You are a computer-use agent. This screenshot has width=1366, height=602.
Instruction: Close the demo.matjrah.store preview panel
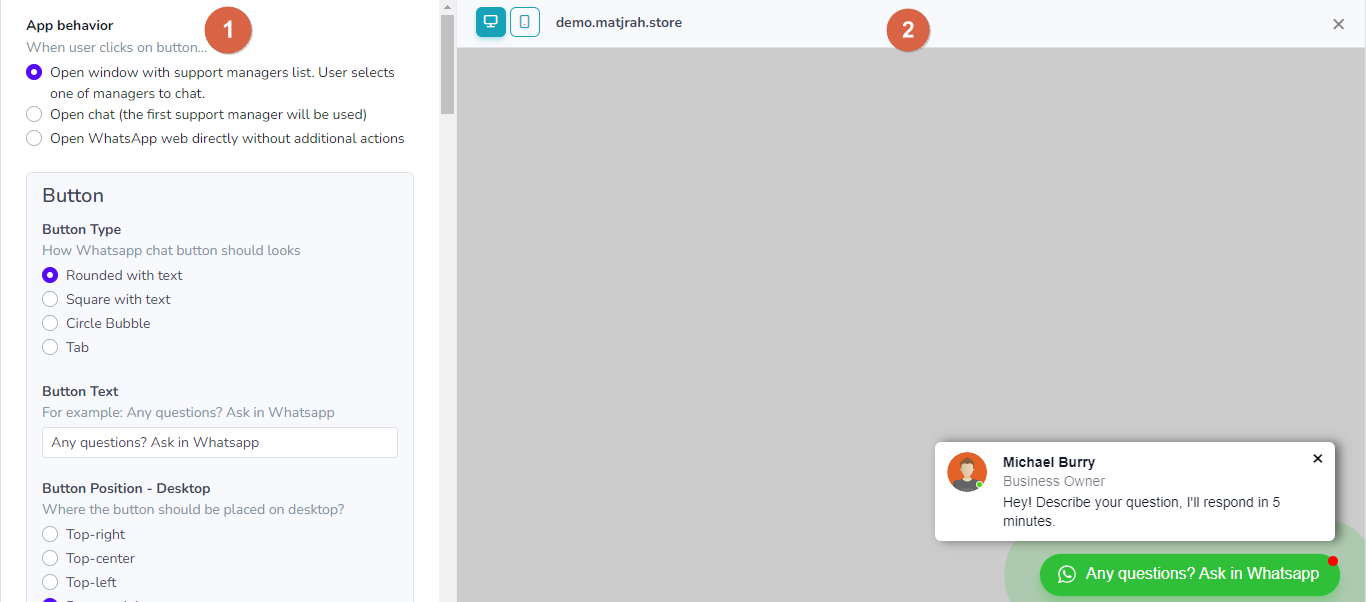pyautogui.click(x=1338, y=24)
